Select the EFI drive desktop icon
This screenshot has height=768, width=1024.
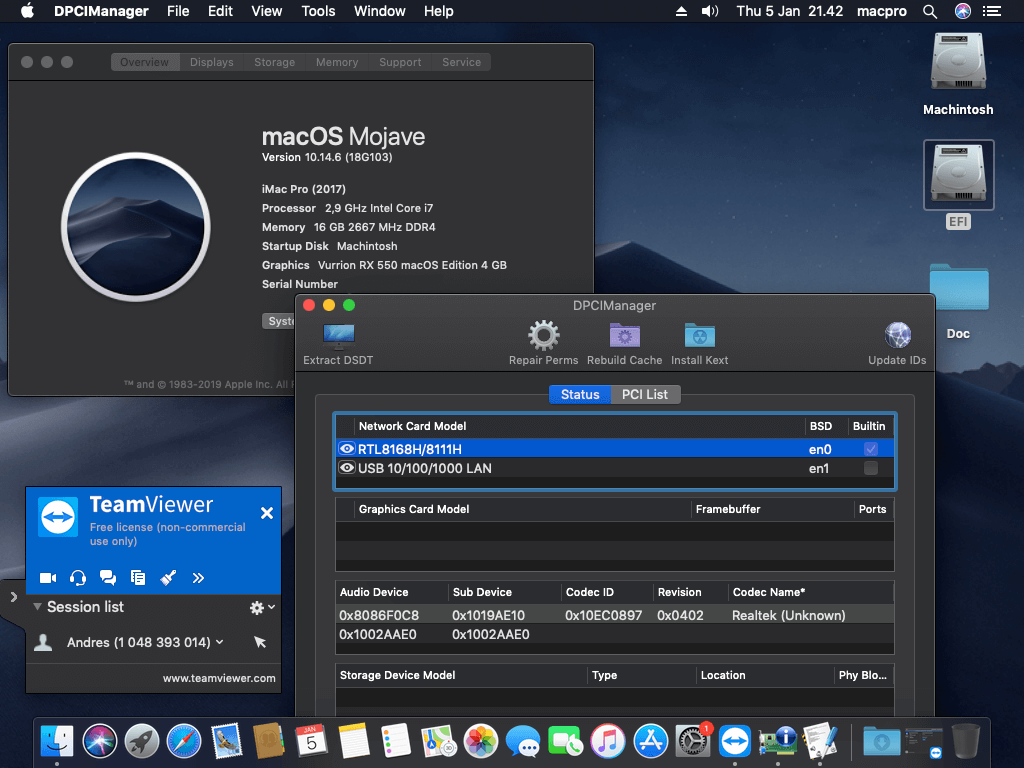click(x=958, y=175)
